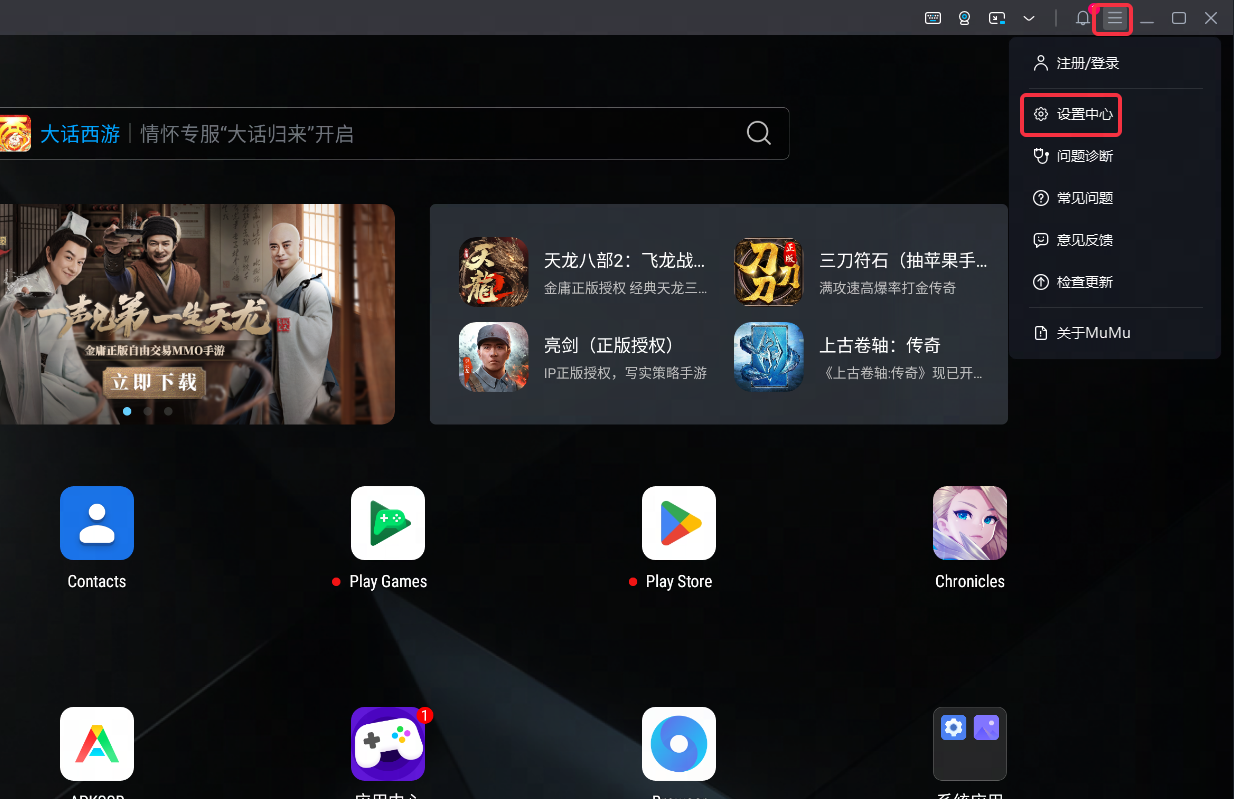Open the 亮剑 game icon
The width and height of the screenshot is (1234, 799).
point(494,356)
